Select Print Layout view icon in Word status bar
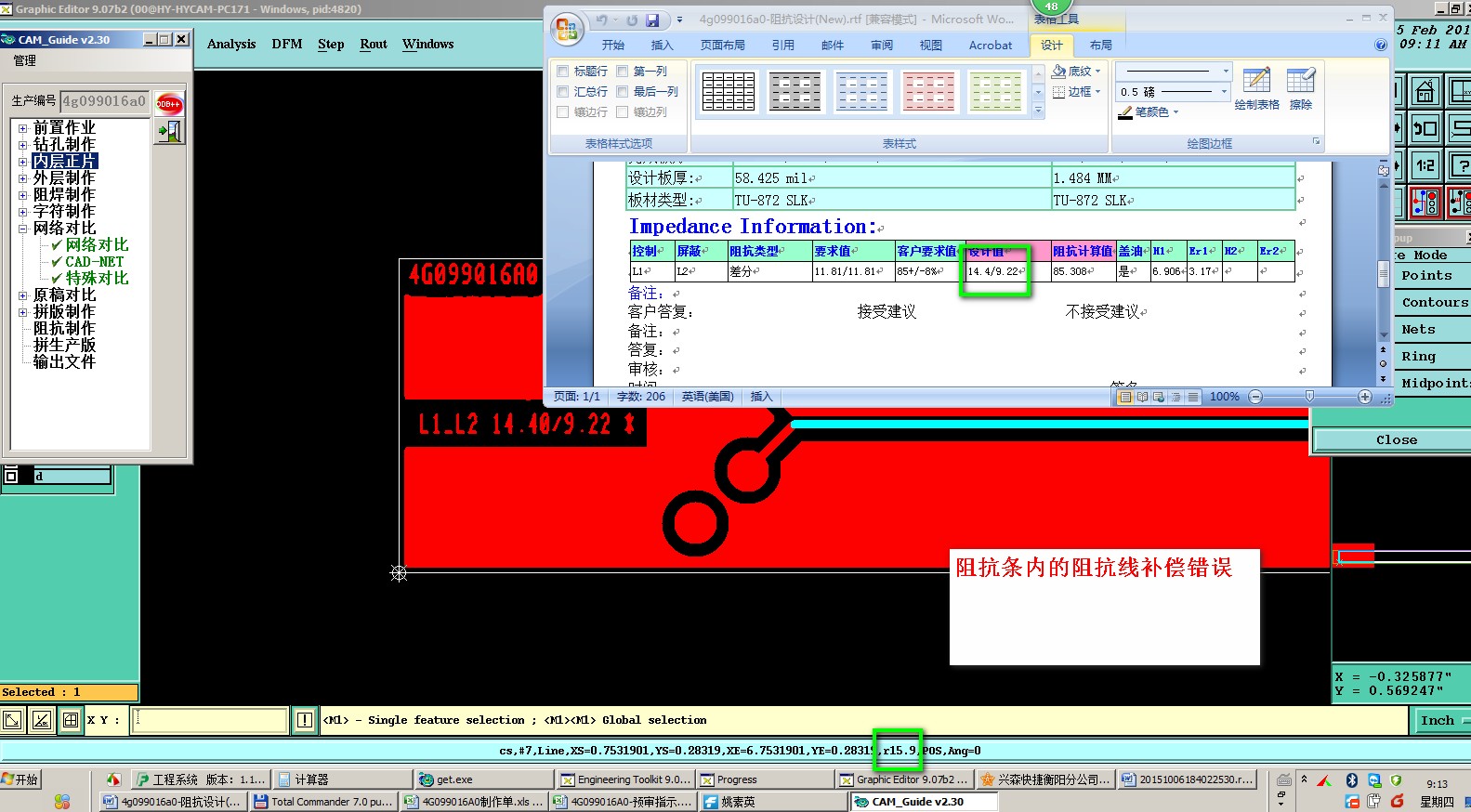The width and height of the screenshot is (1471, 812). 1125,397
